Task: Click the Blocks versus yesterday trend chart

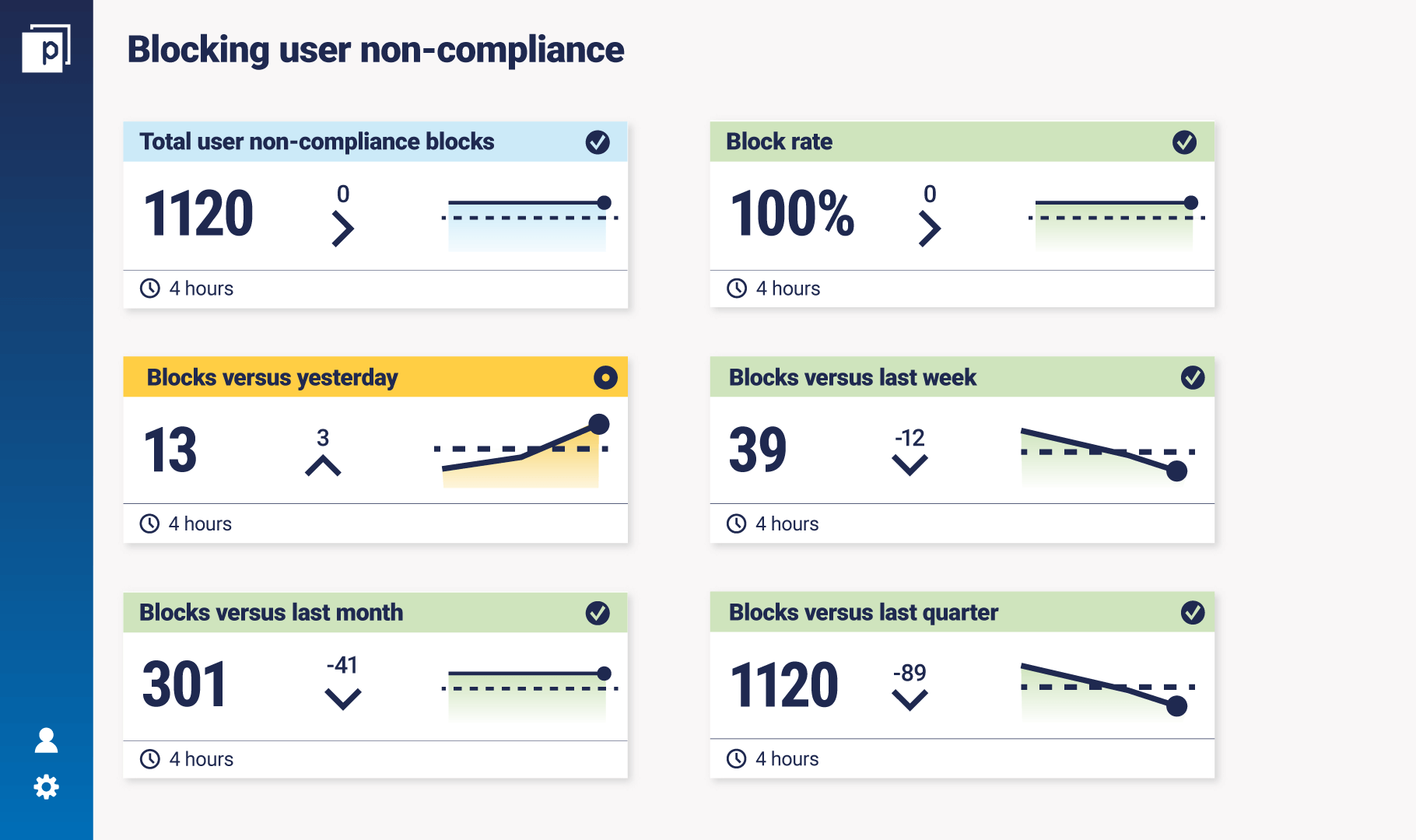Action: 521,455
